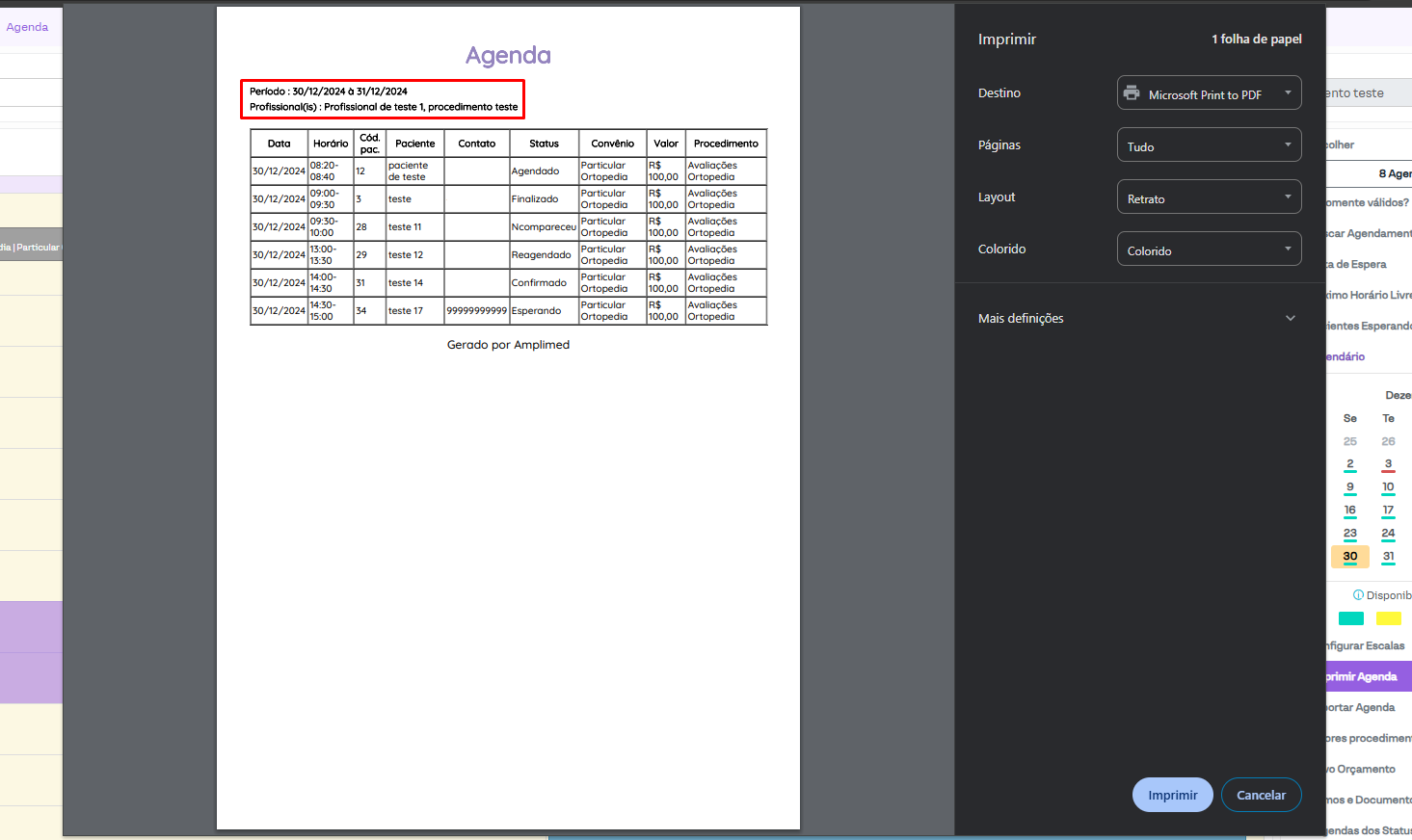Expand the Mais definições section
The height and width of the screenshot is (840, 1412).
tap(1136, 318)
